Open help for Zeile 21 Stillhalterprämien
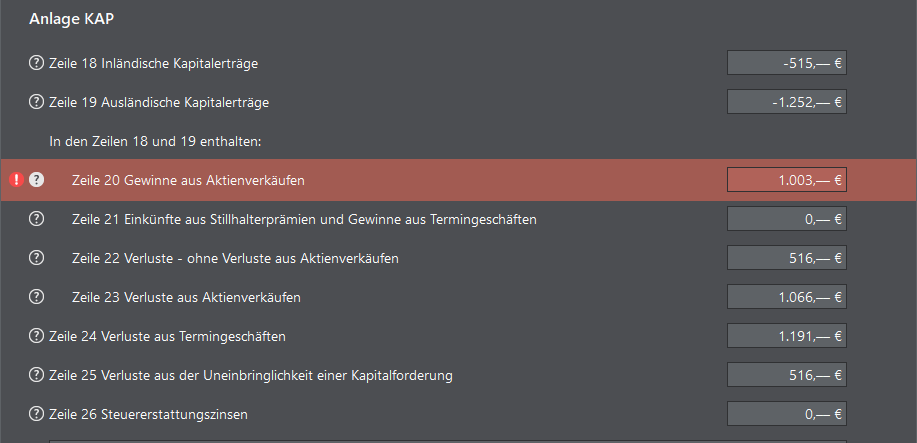The width and height of the screenshot is (917, 443). pos(37,219)
